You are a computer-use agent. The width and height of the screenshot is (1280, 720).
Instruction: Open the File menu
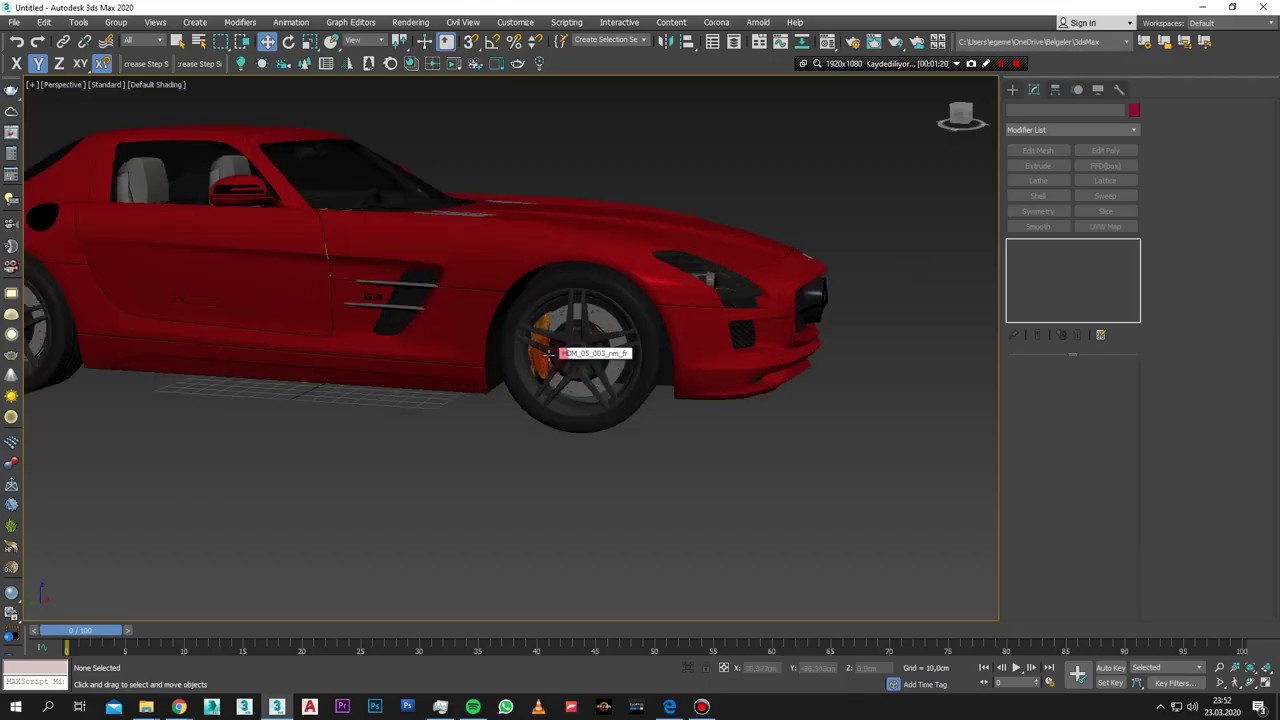(x=14, y=22)
